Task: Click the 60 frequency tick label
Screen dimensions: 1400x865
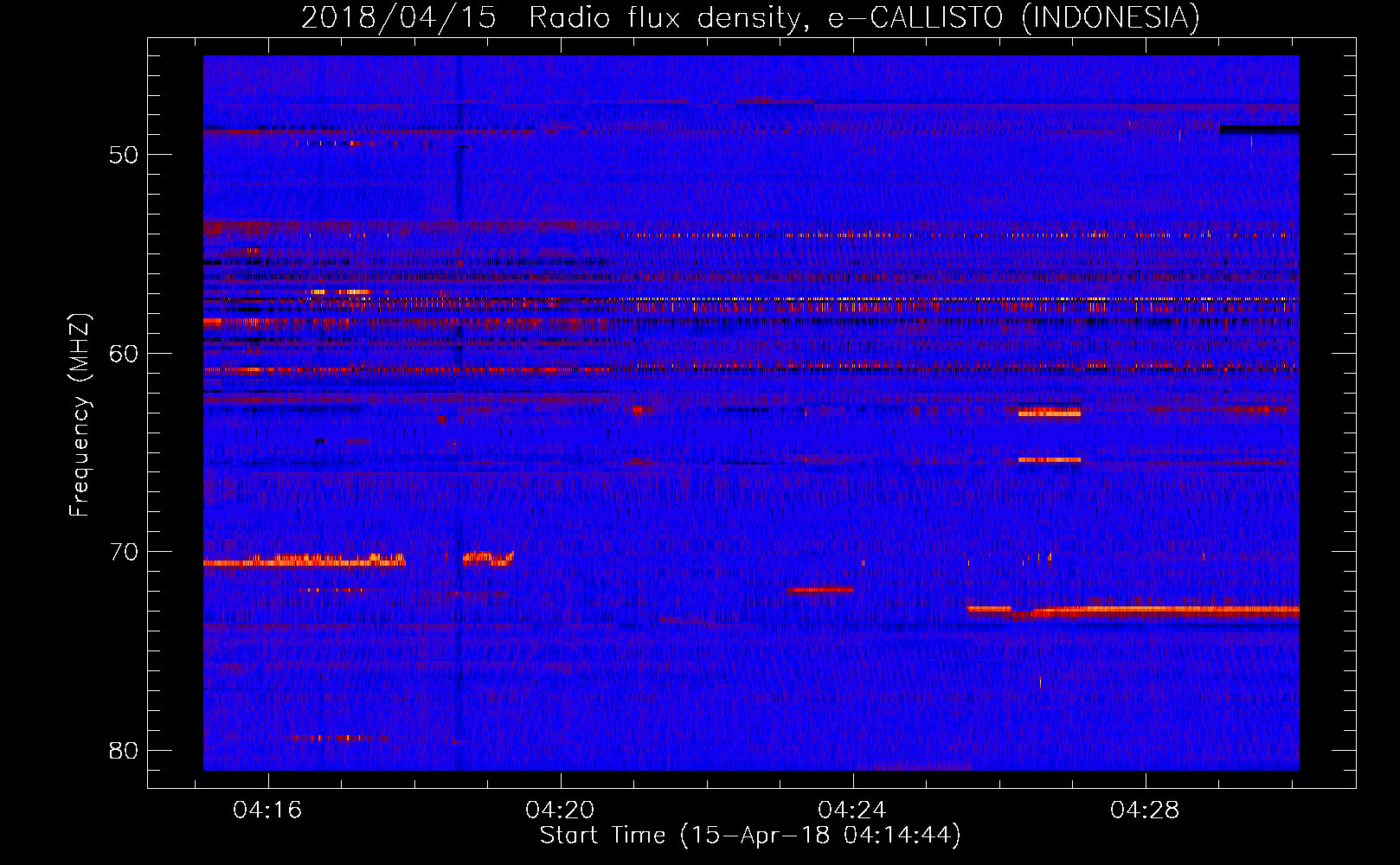Action: [124, 353]
